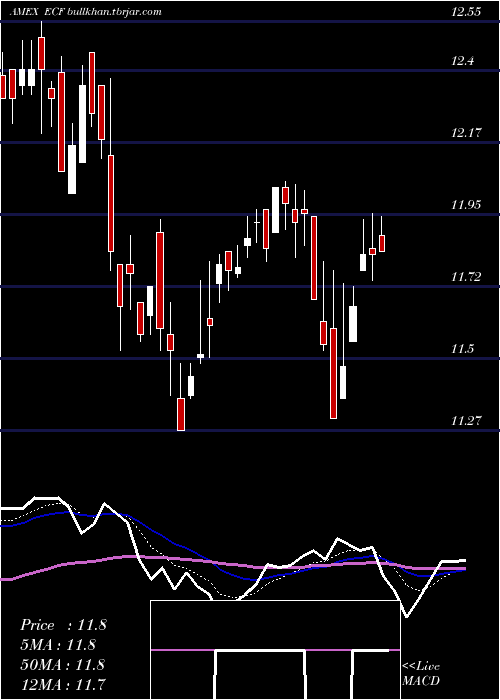Image resolution: width=500 pixels, height=700 pixels.
Task: Click the '12MA : 11.7' readout
Action: (62, 684)
